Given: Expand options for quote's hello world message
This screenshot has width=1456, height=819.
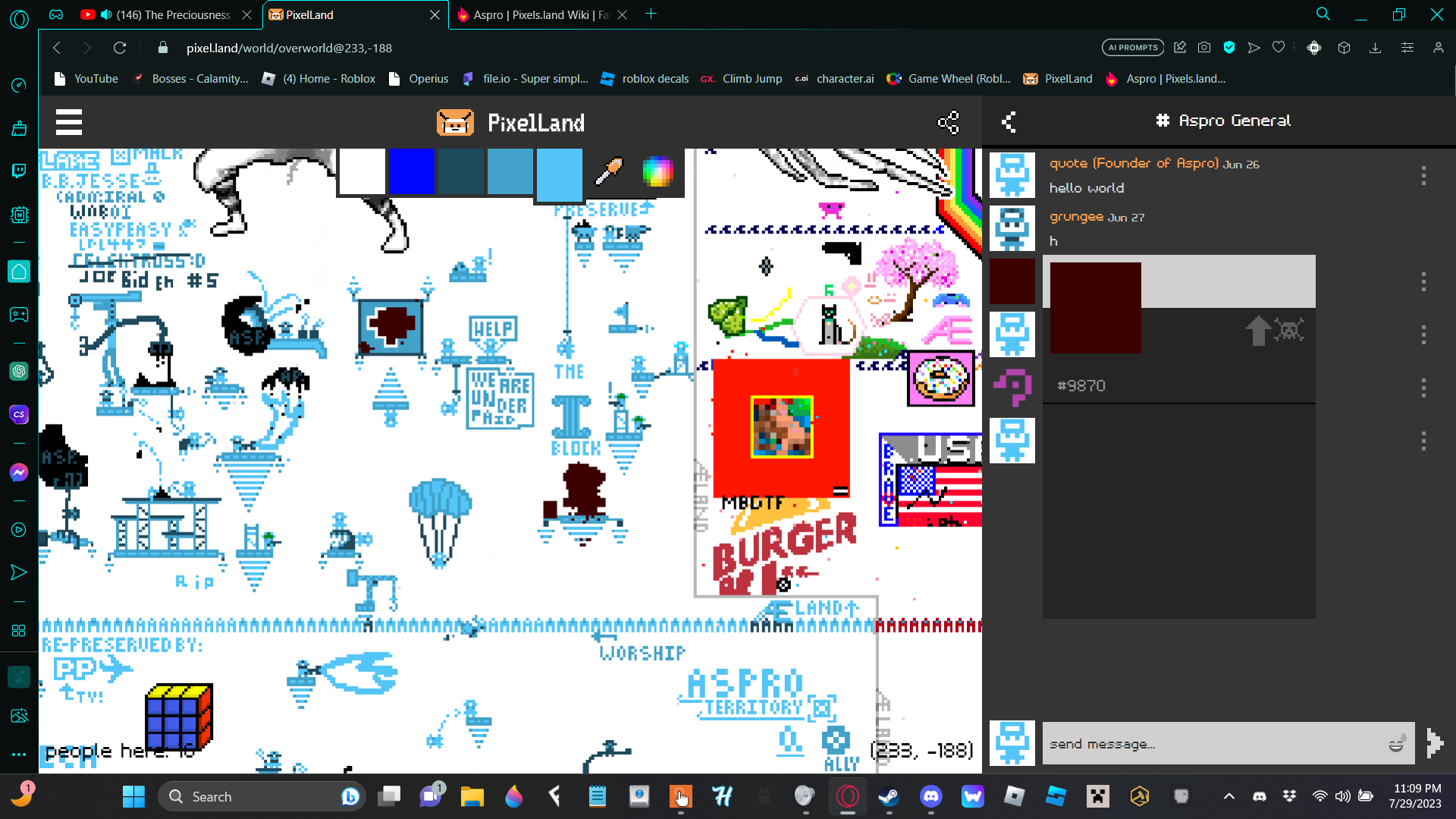Looking at the screenshot, I should tap(1423, 175).
